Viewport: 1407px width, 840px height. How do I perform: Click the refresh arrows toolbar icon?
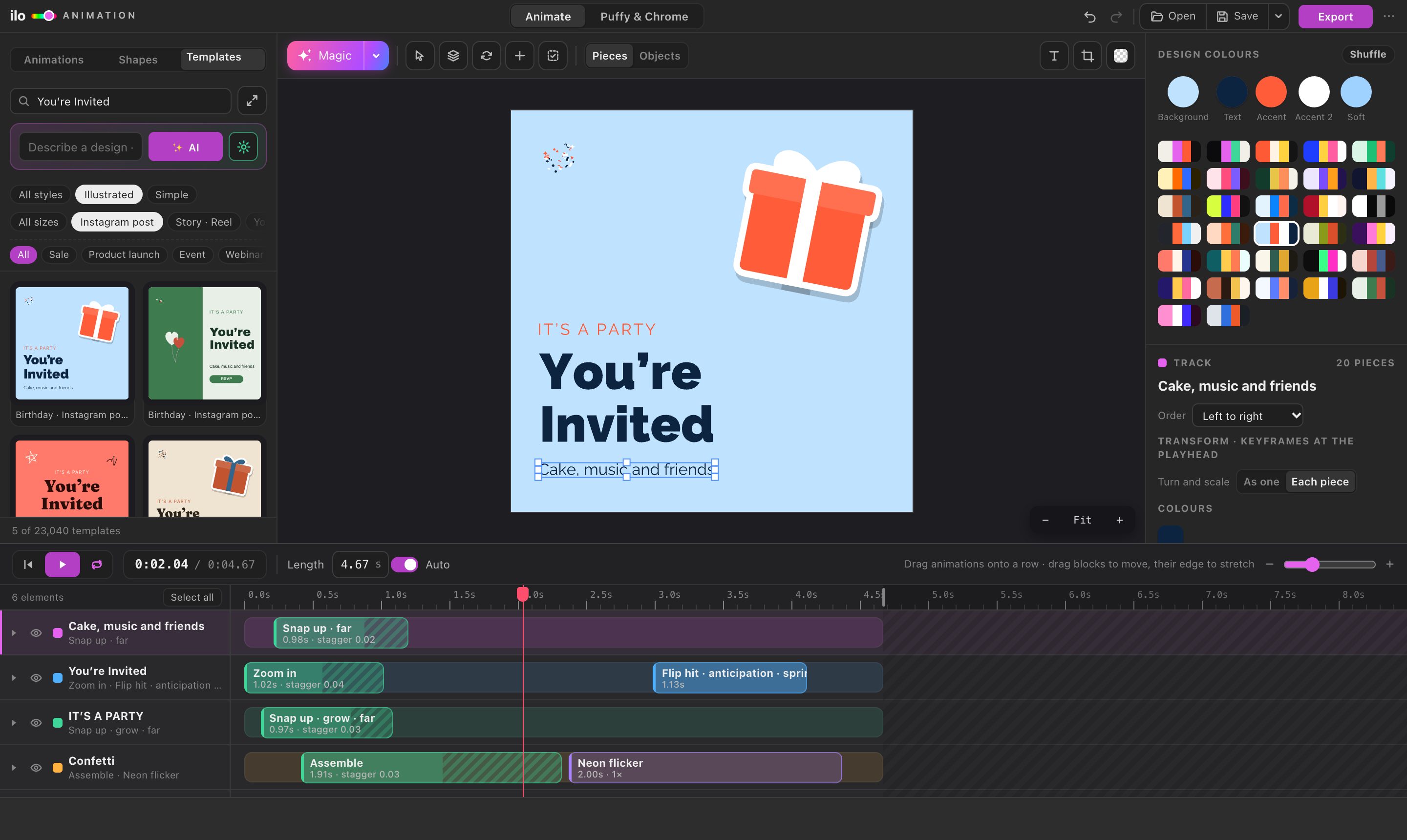(487, 56)
